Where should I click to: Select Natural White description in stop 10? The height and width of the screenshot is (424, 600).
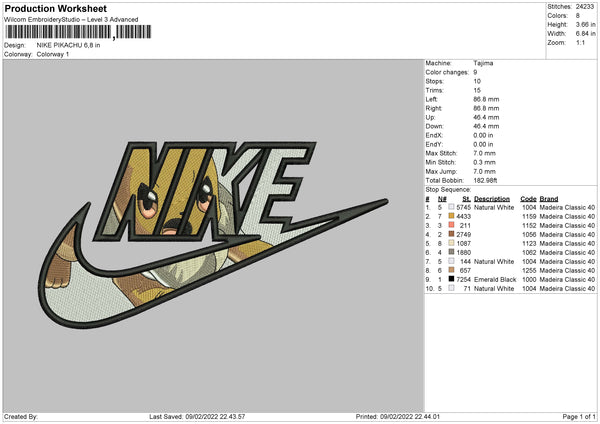(494, 289)
